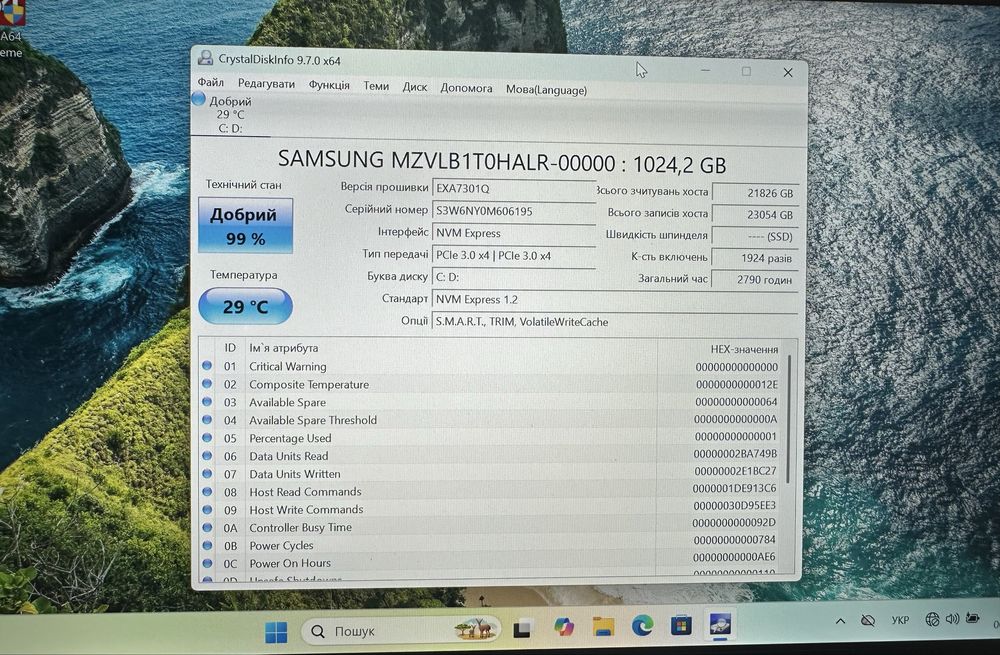Select the Composite Temperature attribute name

pos(309,384)
